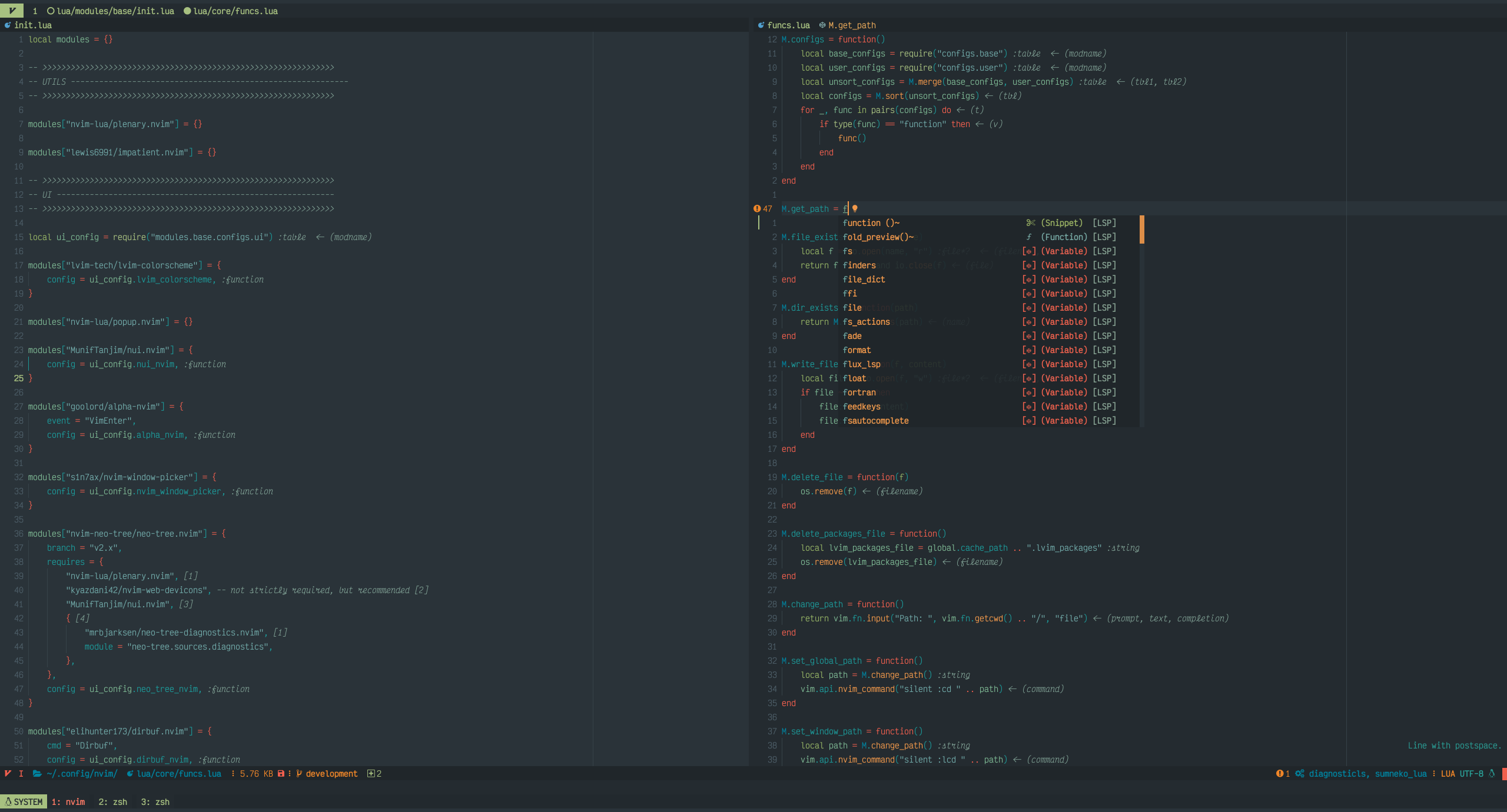Click the diagnosticls, sumneko_lua LSP label

[x=1367, y=774]
